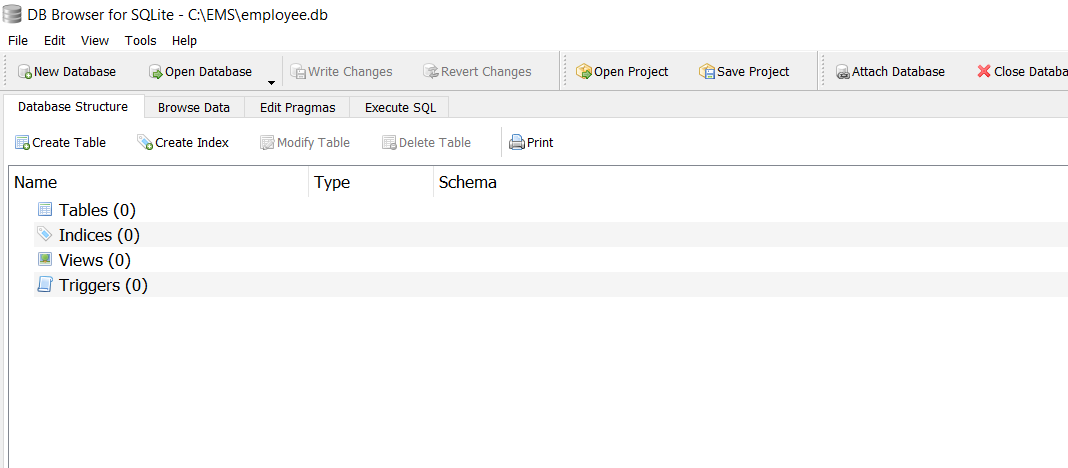1068x468 pixels.
Task: Click the Schema column header
Action: click(467, 182)
